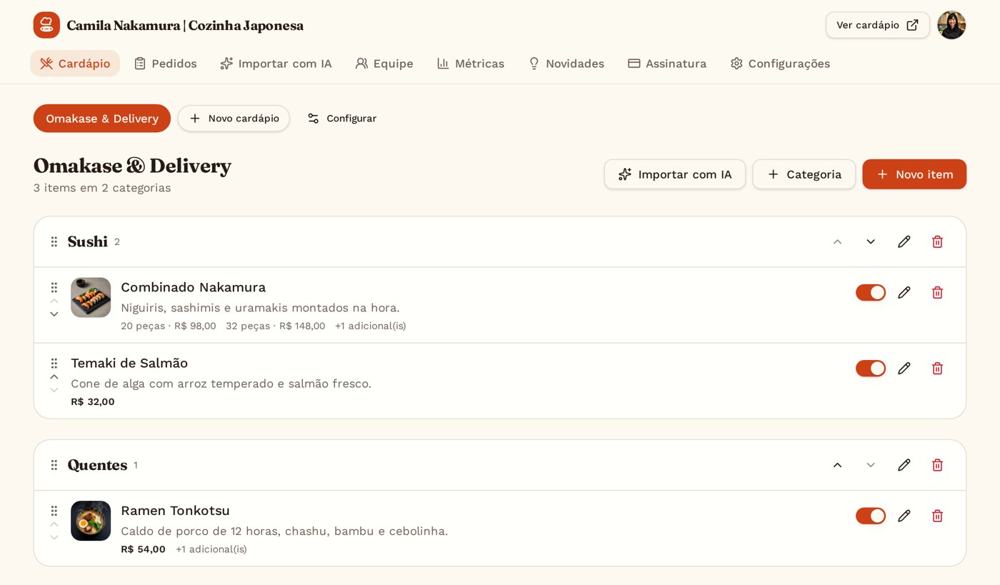
Task: Click the 32 peças · R$ 148,00 option
Action: coord(276,326)
